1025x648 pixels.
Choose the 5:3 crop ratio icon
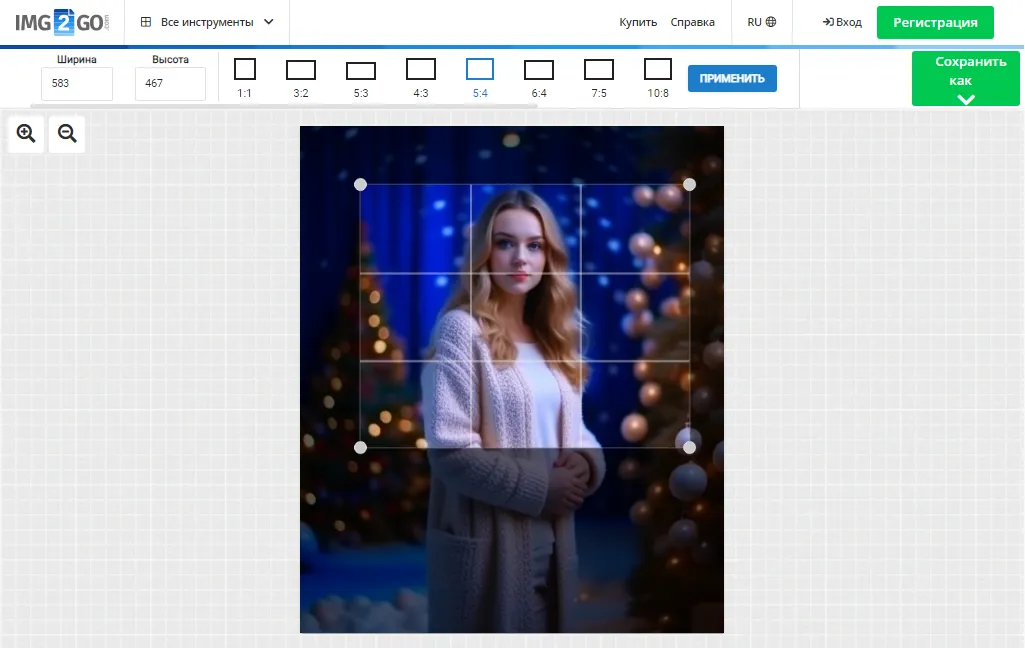click(x=361, y=71)
